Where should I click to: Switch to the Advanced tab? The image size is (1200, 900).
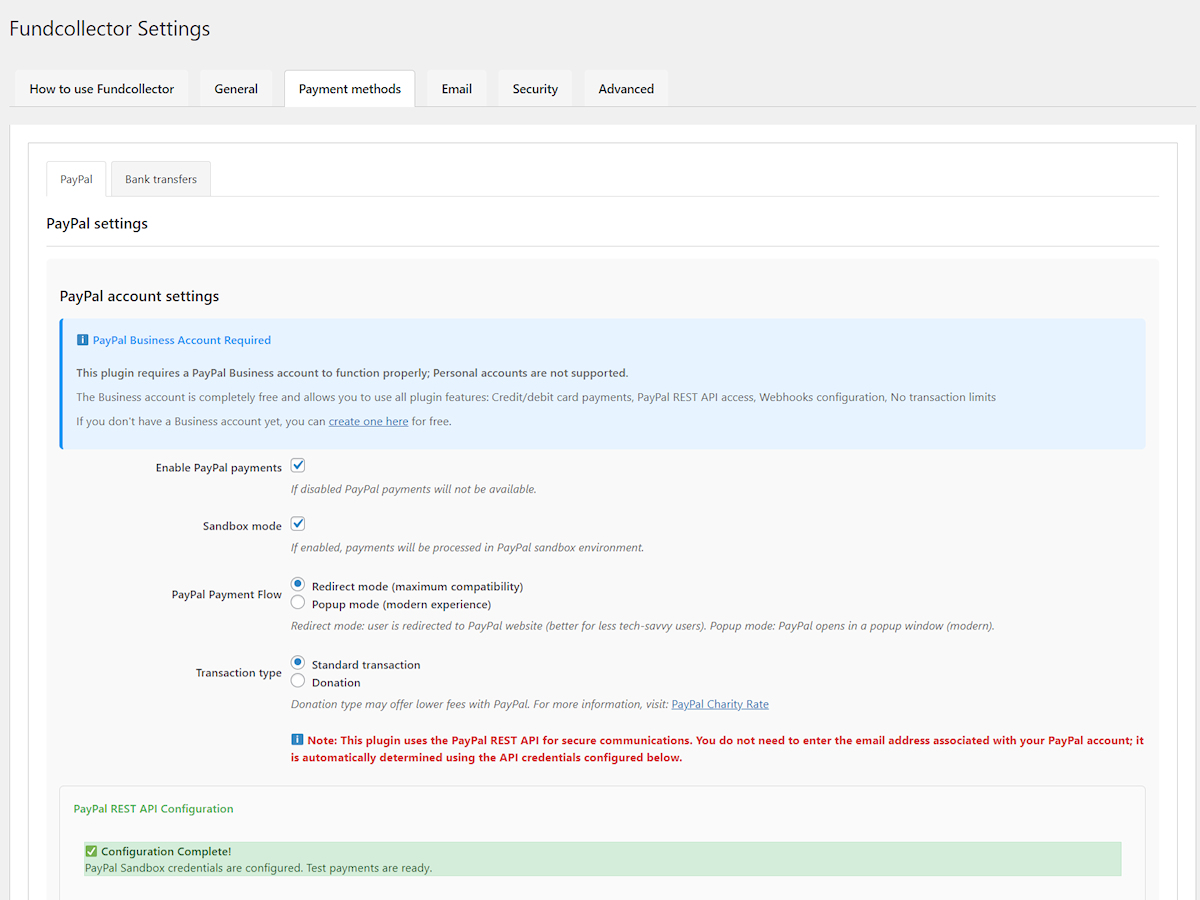click(x=626, y=89)
